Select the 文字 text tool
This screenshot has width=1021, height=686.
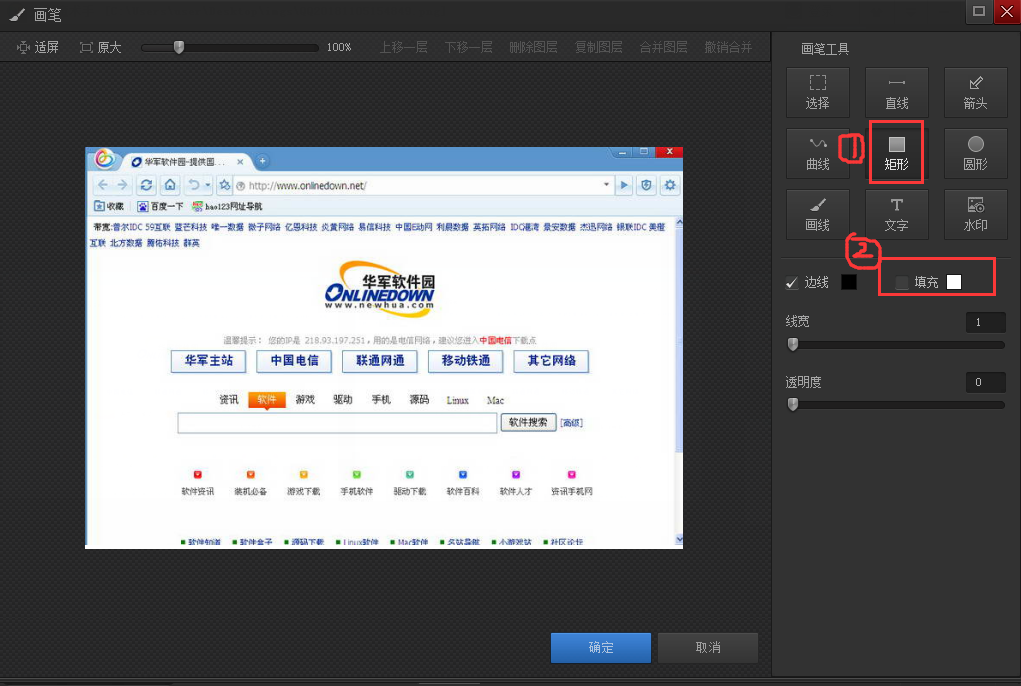pyautogui.click(x=896, y=214)
